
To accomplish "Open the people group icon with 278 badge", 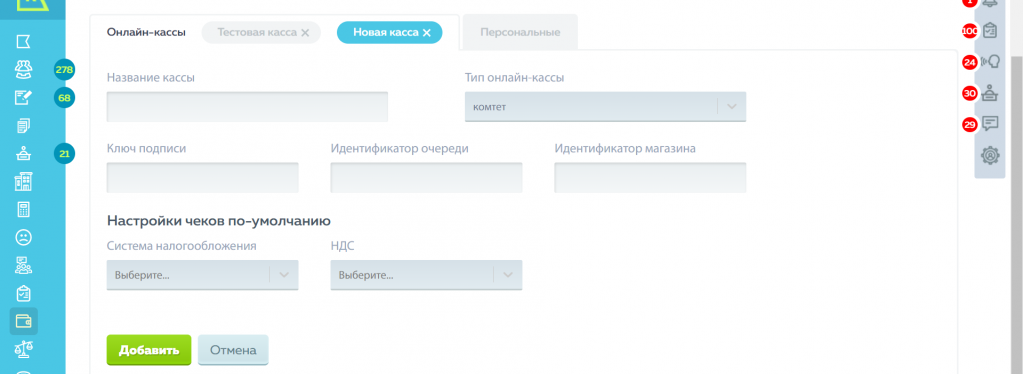I will [23, 69].
